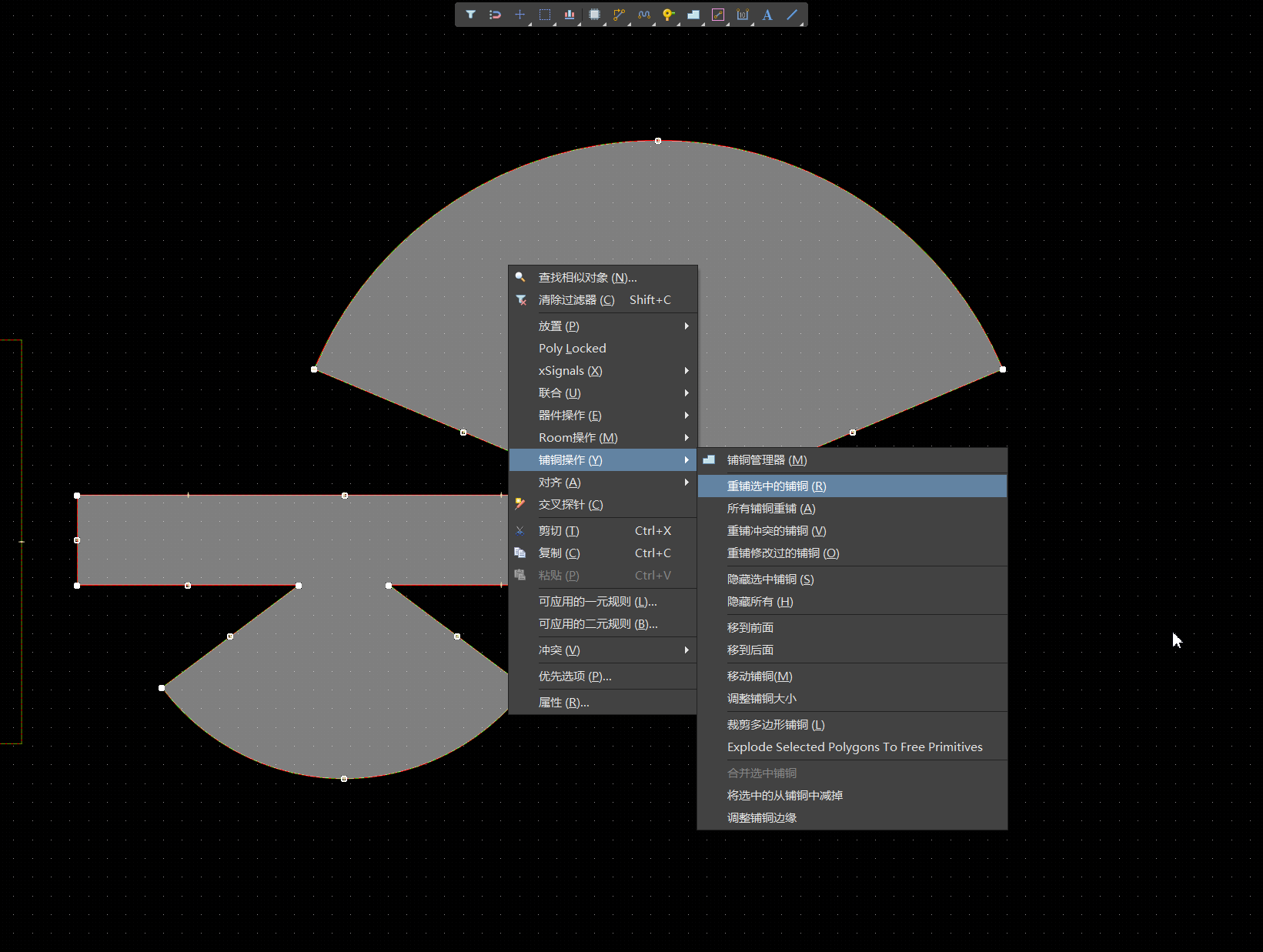Viewport: 1263px width, 952px height.
Task: Click the top vertex handle of the arc polygon
Action: click(658, 141)
